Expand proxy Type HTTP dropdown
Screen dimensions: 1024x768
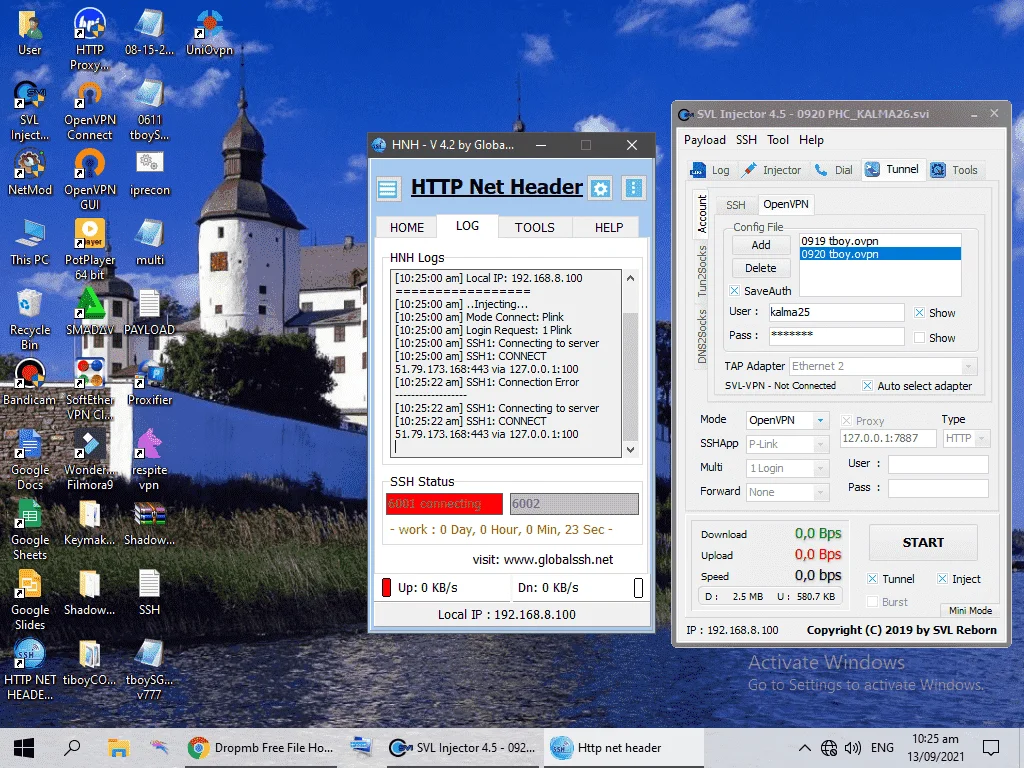pyautogui.click(x=982, y=439)
